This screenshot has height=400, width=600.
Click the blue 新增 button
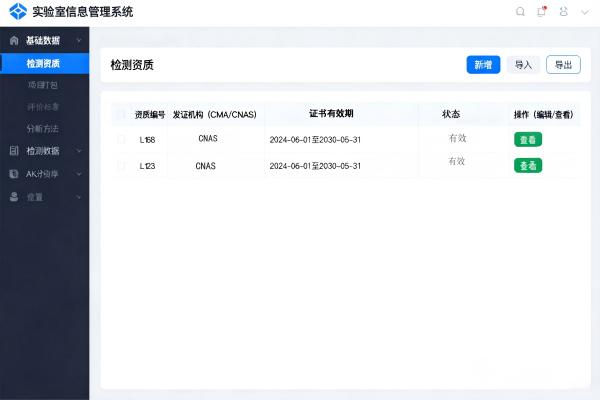(x=483, y=65)
